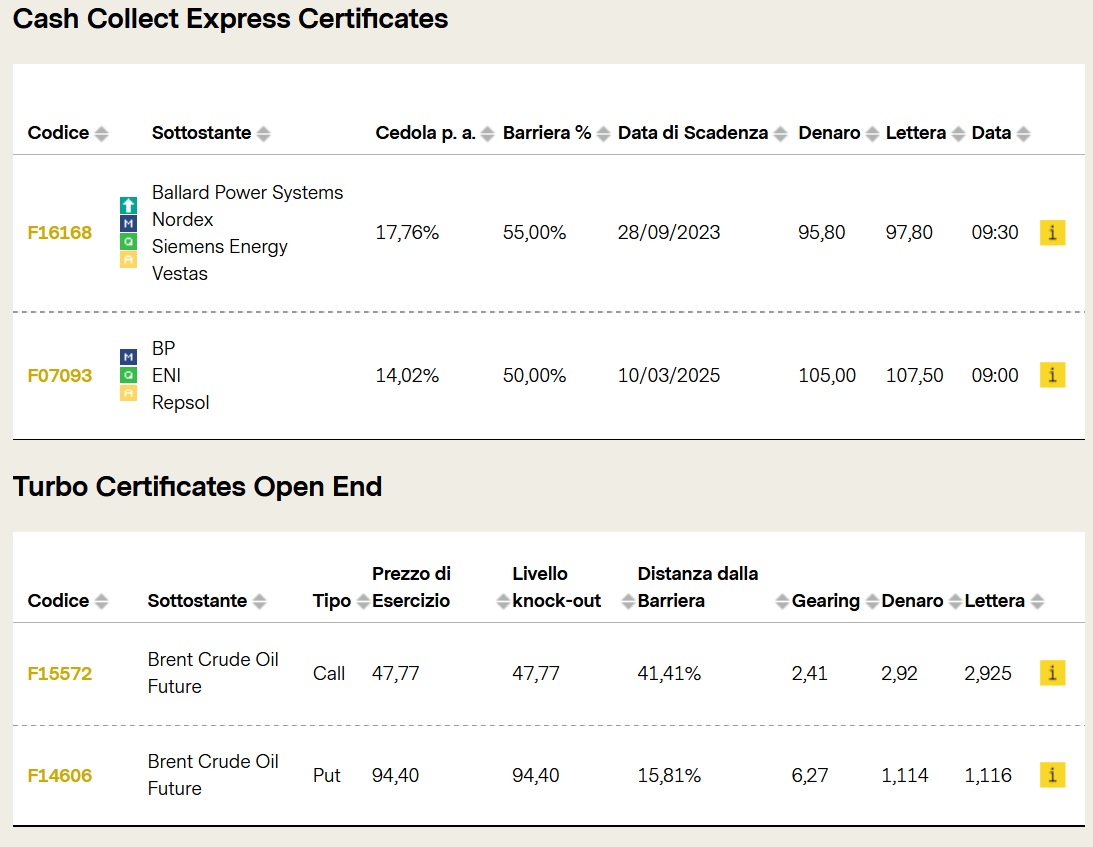Select Siemens Energy underlying text
1093x847 pixels.
tap(220, 247)
